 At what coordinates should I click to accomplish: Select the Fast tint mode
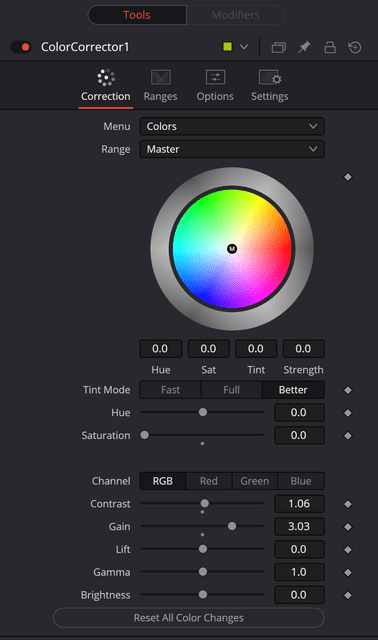pos(170,390)
